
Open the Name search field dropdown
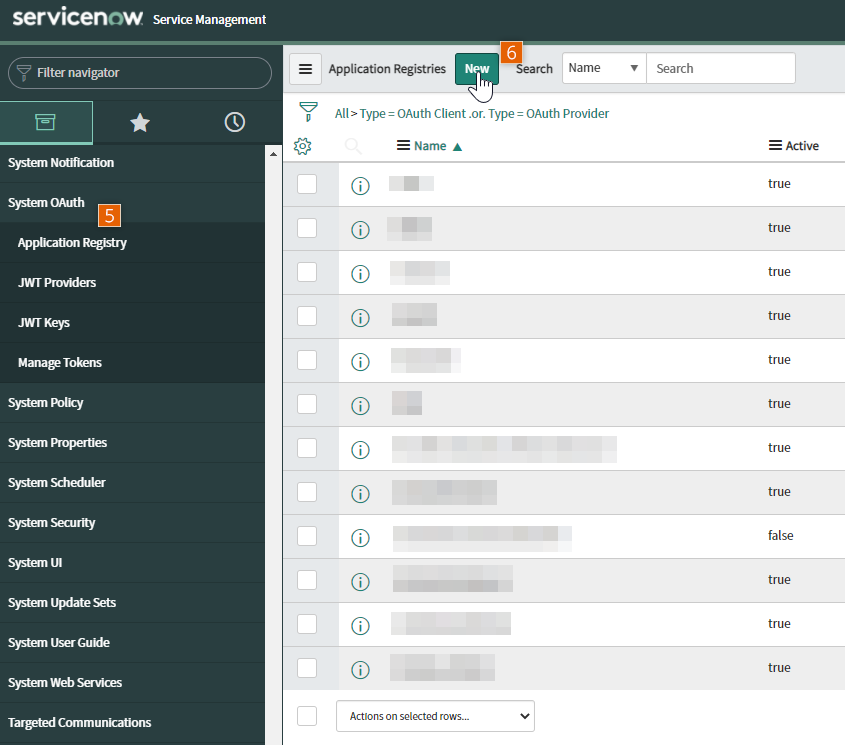604,68
